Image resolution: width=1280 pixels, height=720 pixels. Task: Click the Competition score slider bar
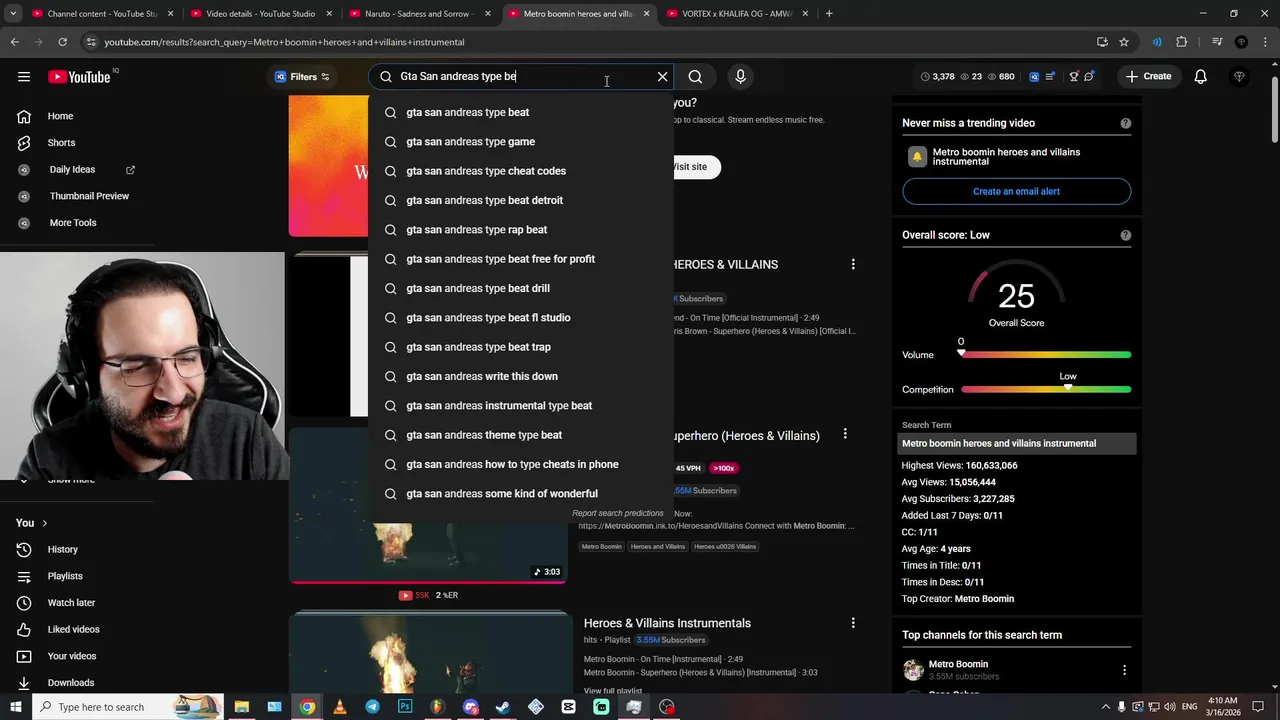[1046, 389]
